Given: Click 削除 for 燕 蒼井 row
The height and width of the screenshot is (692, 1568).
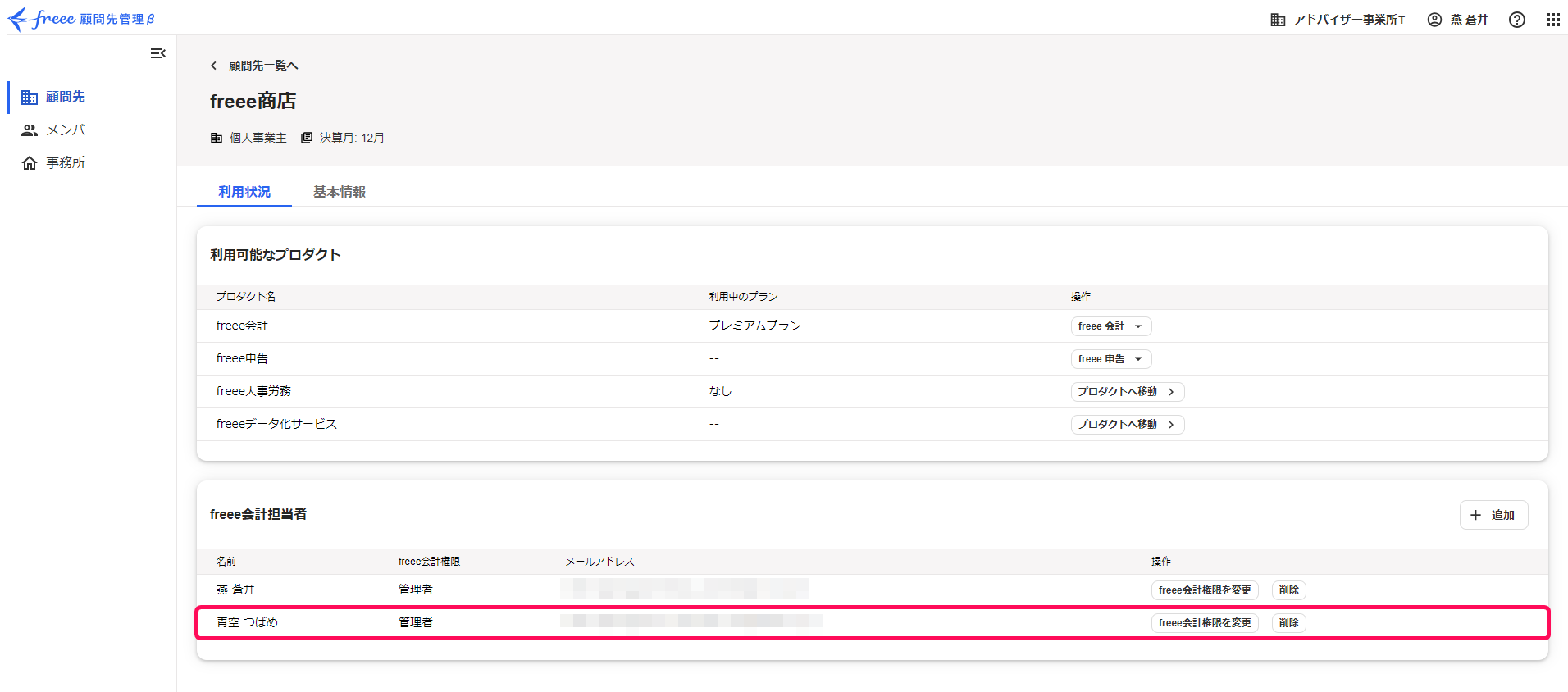Looking at the screenshot, I should 1288,590.
